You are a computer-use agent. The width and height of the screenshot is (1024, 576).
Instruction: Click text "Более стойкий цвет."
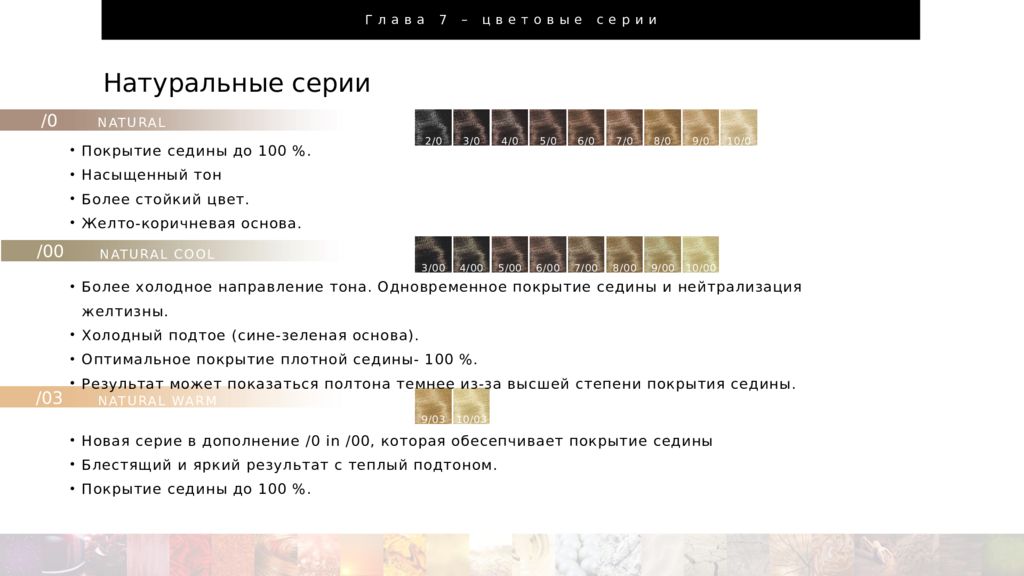point(165,199)
